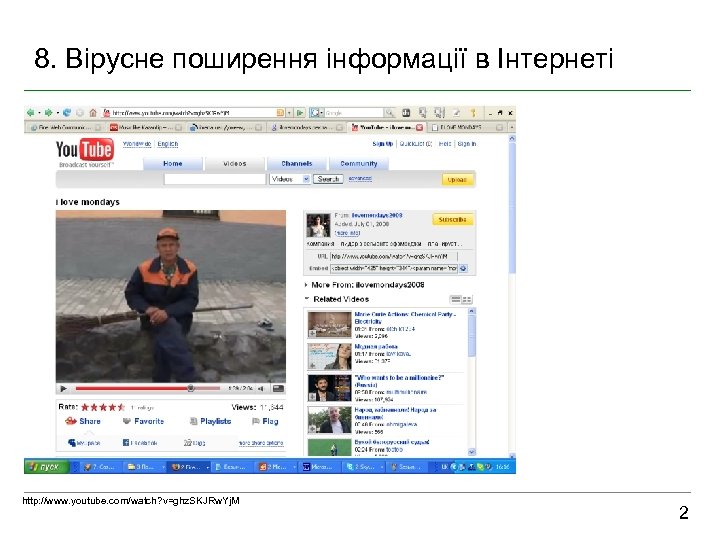Play the video with the play button
This screenshot has height=540, width=720.
pyautogui.click(x=63, y=388)
